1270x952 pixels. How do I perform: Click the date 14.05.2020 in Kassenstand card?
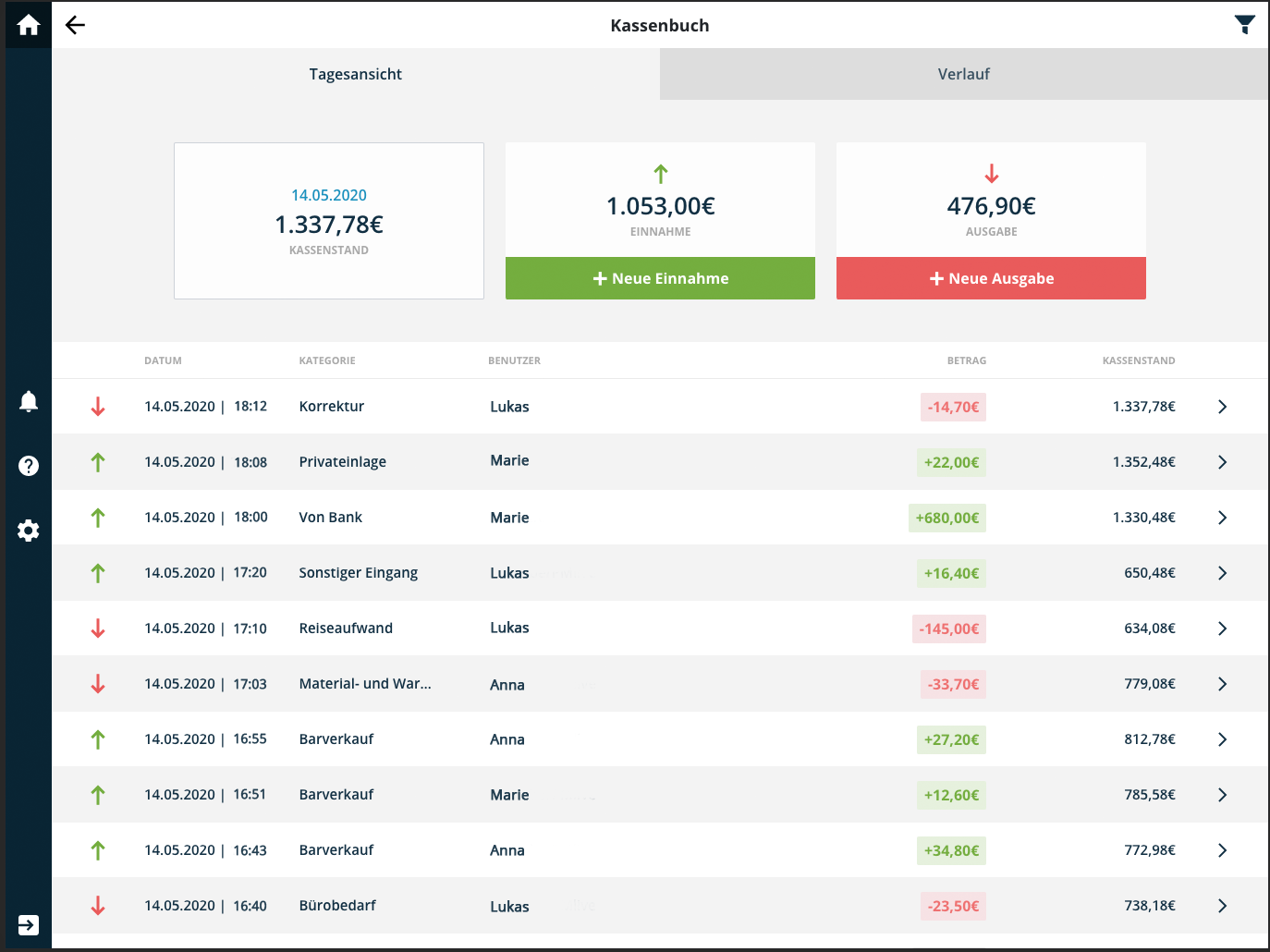click(x=329, y=195)
